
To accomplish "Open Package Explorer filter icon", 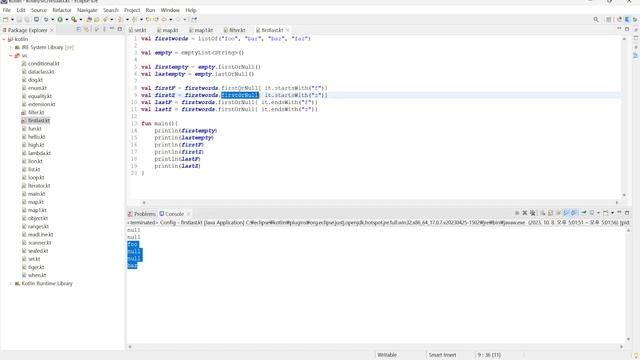I will (97, 29).
